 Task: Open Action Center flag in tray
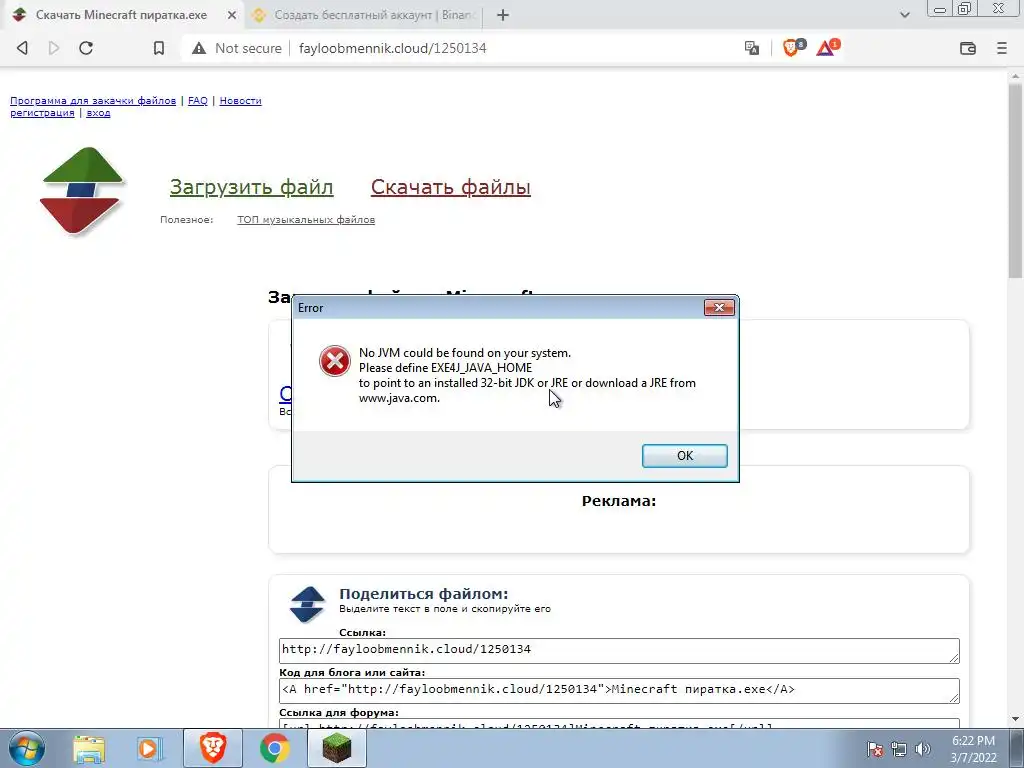pyautogui.click(x=875, y=749)
